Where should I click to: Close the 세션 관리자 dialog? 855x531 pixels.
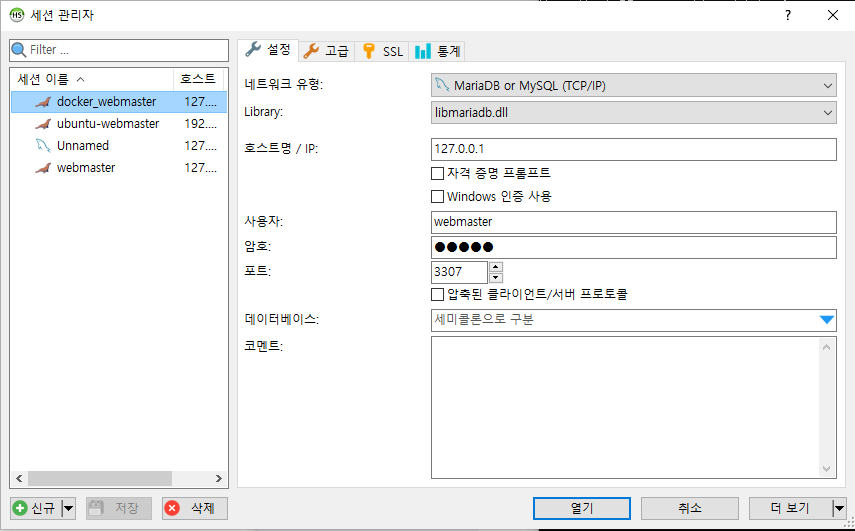click(833, 15)
